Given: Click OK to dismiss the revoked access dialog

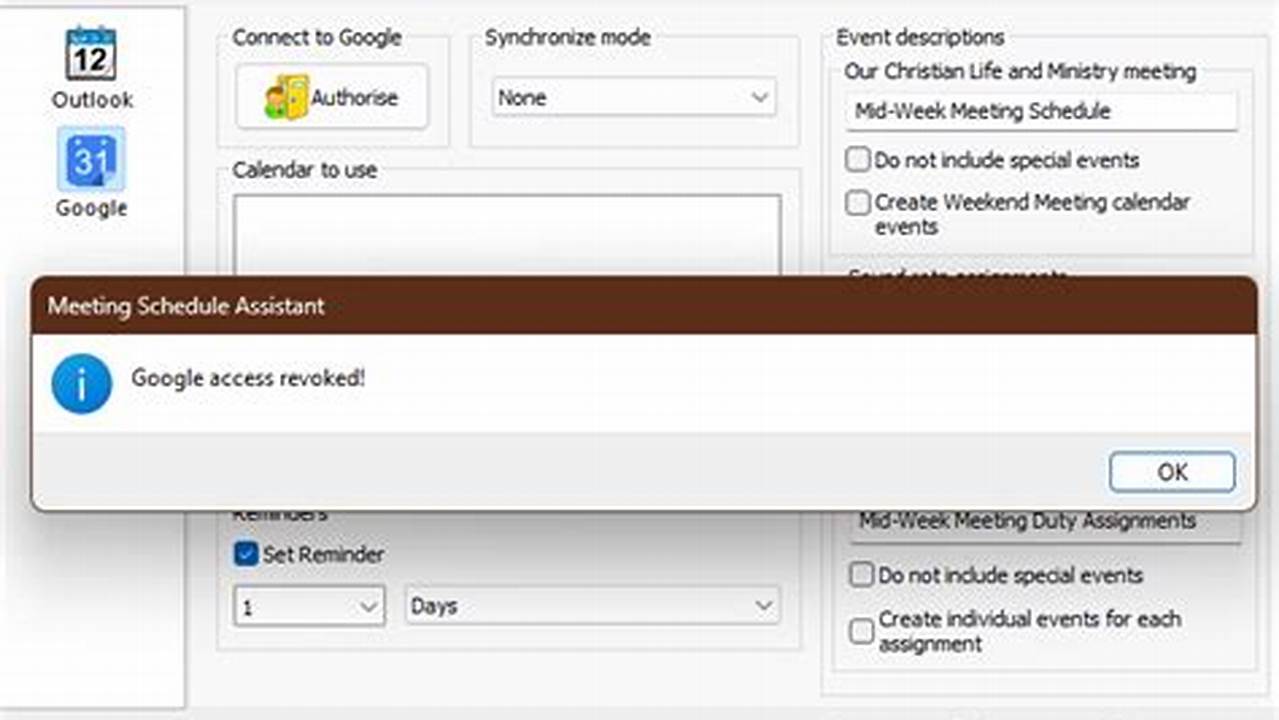Looking at the screenshot, I should [x=1171, y=472].
